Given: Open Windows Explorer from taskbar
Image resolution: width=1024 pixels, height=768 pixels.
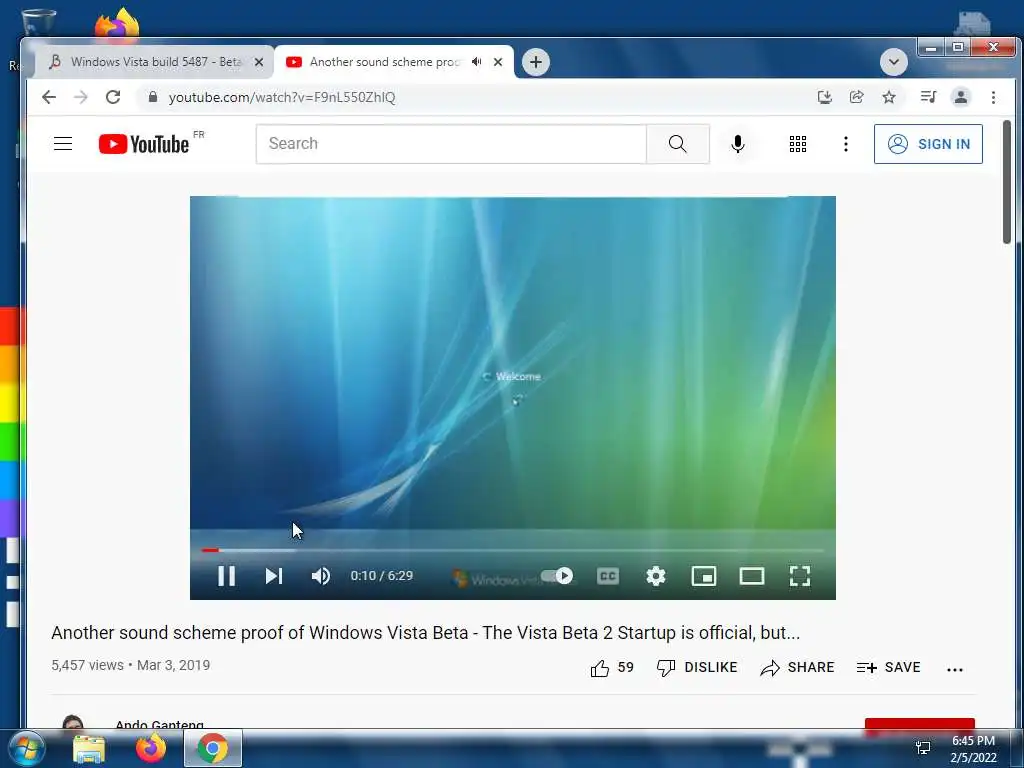Looking at the screenshot, I should click(89, 748).
